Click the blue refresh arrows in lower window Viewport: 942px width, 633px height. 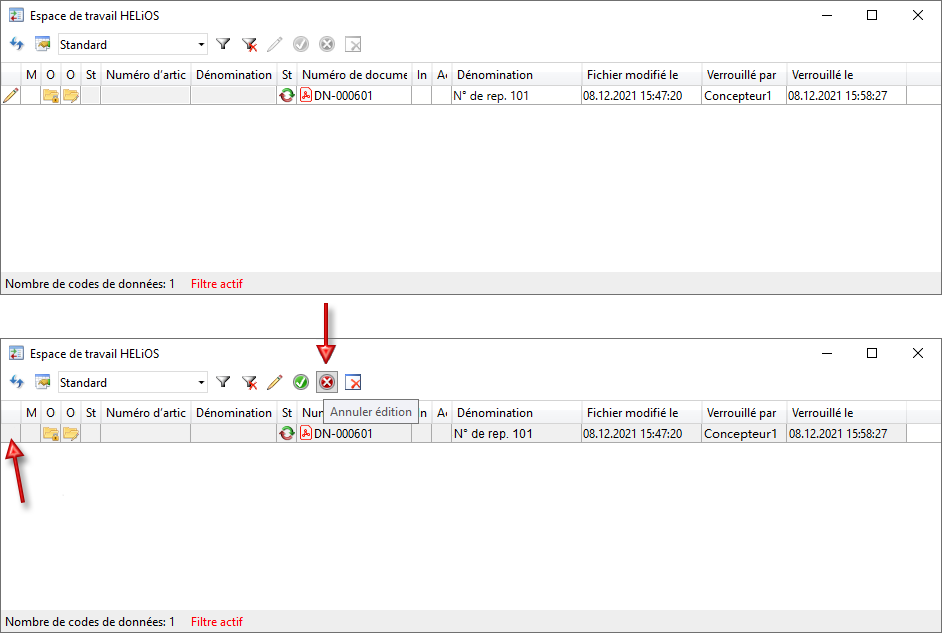(17, 383)
